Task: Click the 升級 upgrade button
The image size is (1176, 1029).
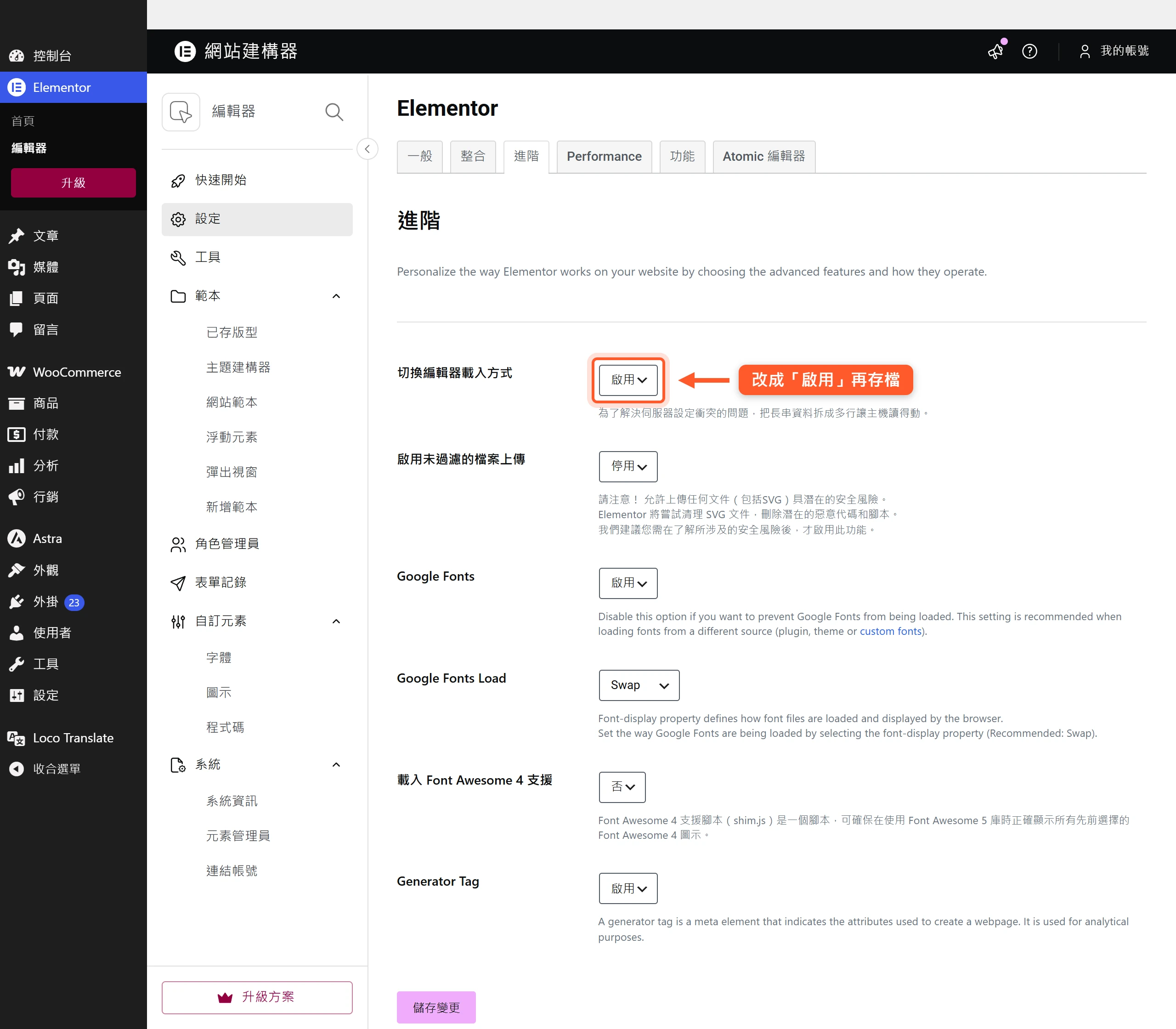Action: coord(73,183)
